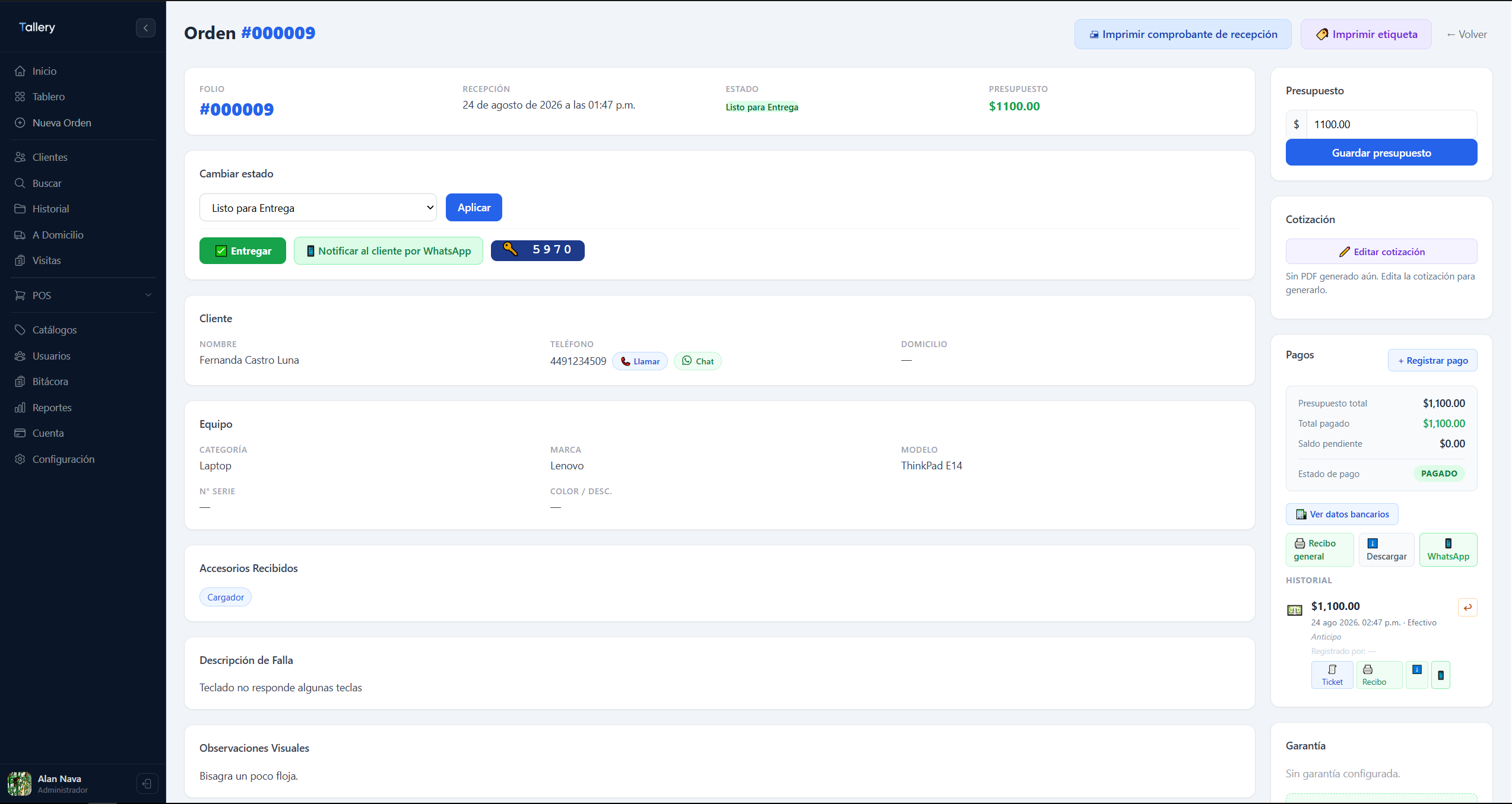Click Editar cotización button

coord(1381,252)
